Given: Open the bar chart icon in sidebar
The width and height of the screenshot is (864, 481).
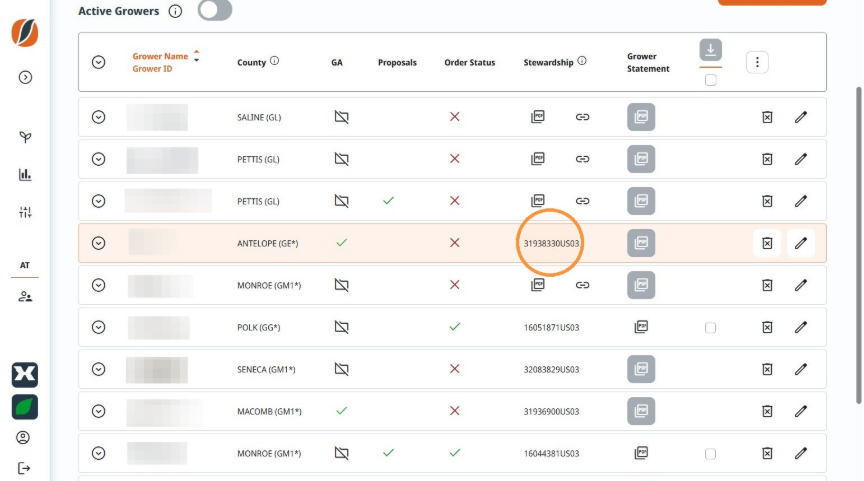Looking at the screenshot, I should (25, 175).
